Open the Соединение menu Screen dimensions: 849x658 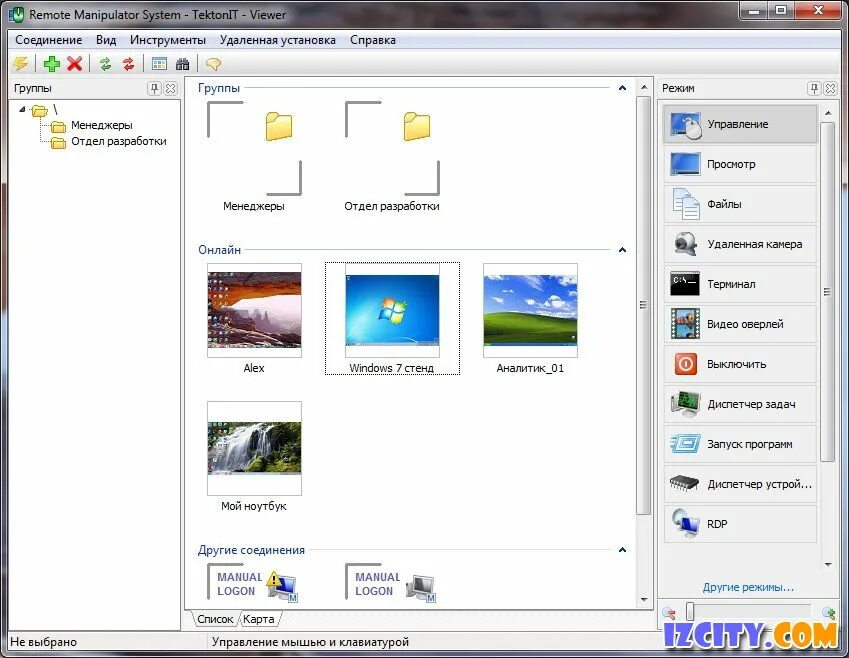point(49,40)
